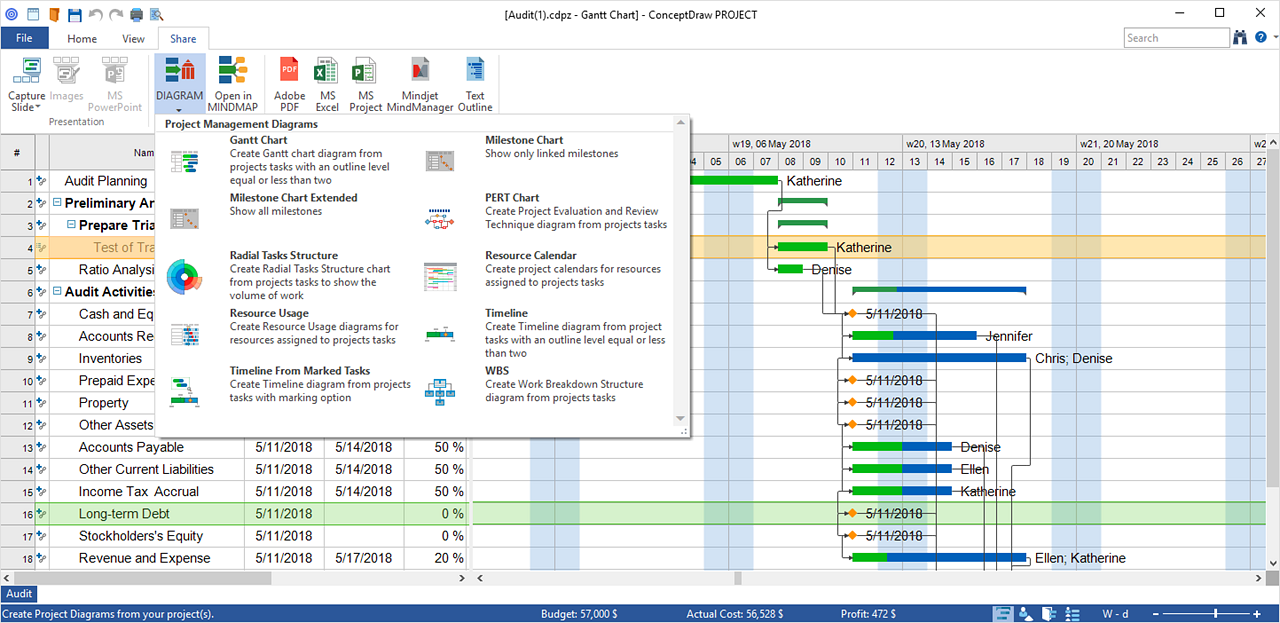Export to Mindjet MindManager

420,84
